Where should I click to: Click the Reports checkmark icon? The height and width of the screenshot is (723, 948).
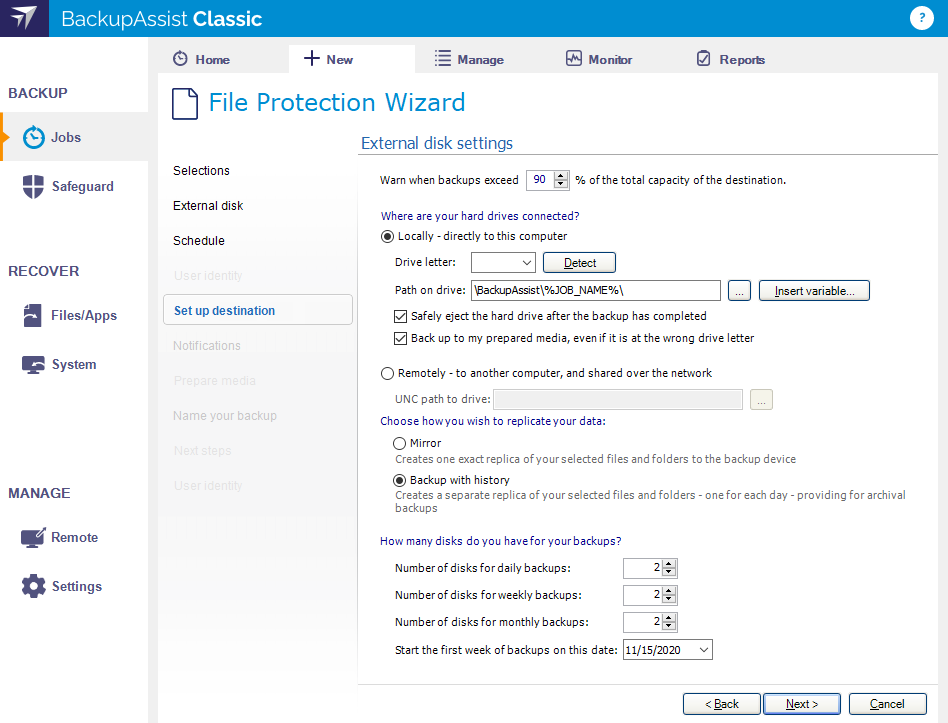704,58
